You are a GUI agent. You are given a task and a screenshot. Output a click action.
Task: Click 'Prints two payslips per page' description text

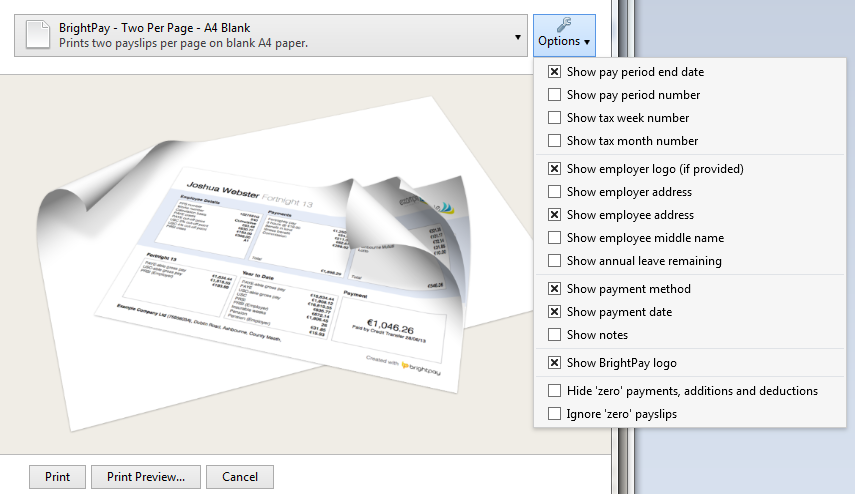point(183,43)
